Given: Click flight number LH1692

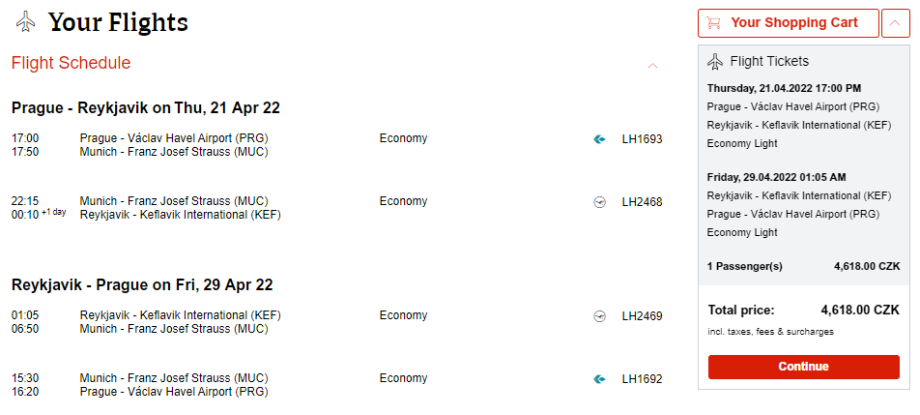Looking at the screenshot, I should pyautogui.click(x=642, y=379).
